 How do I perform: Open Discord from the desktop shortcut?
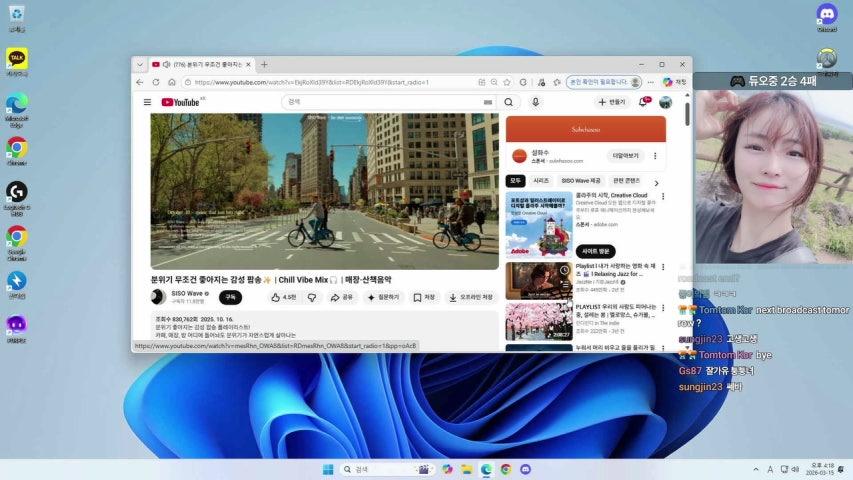pos(826,14)
